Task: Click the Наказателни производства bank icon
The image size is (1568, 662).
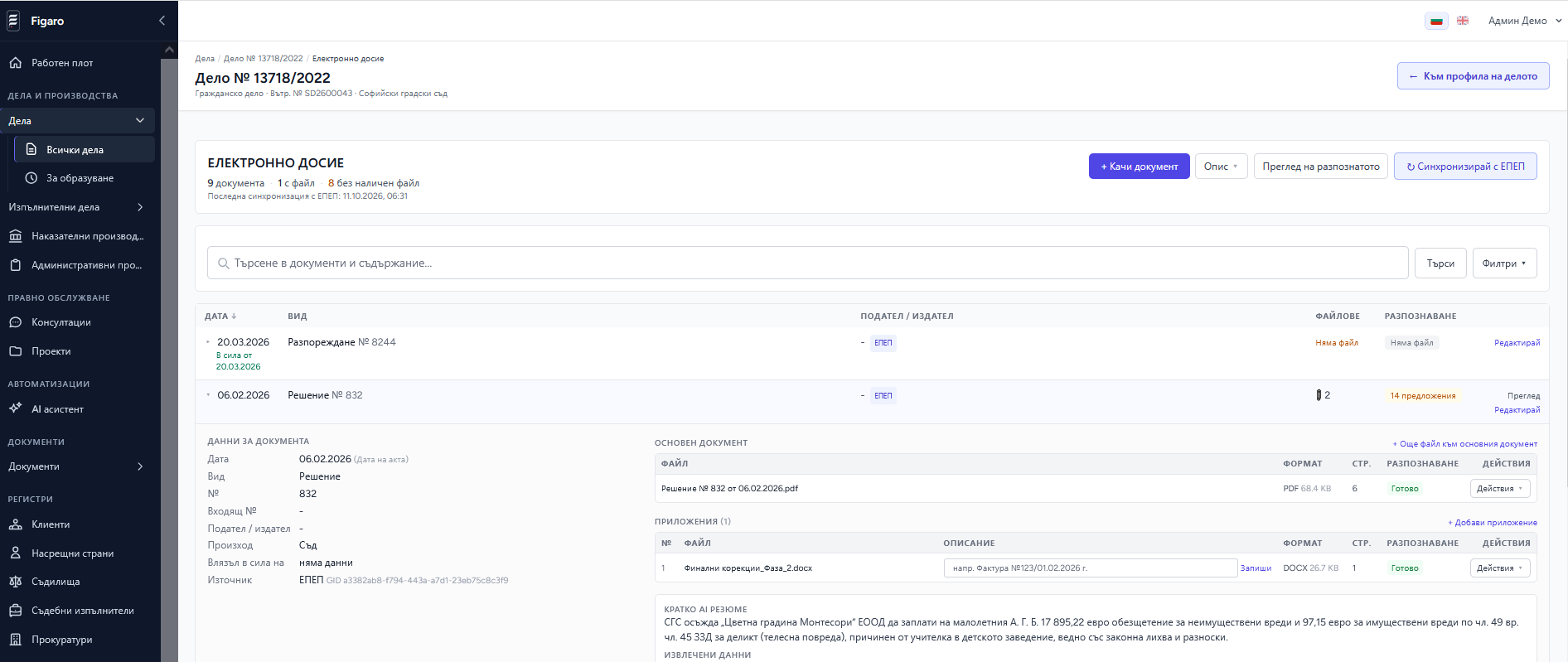Action: pyautogui.click(x=15, y=236)
